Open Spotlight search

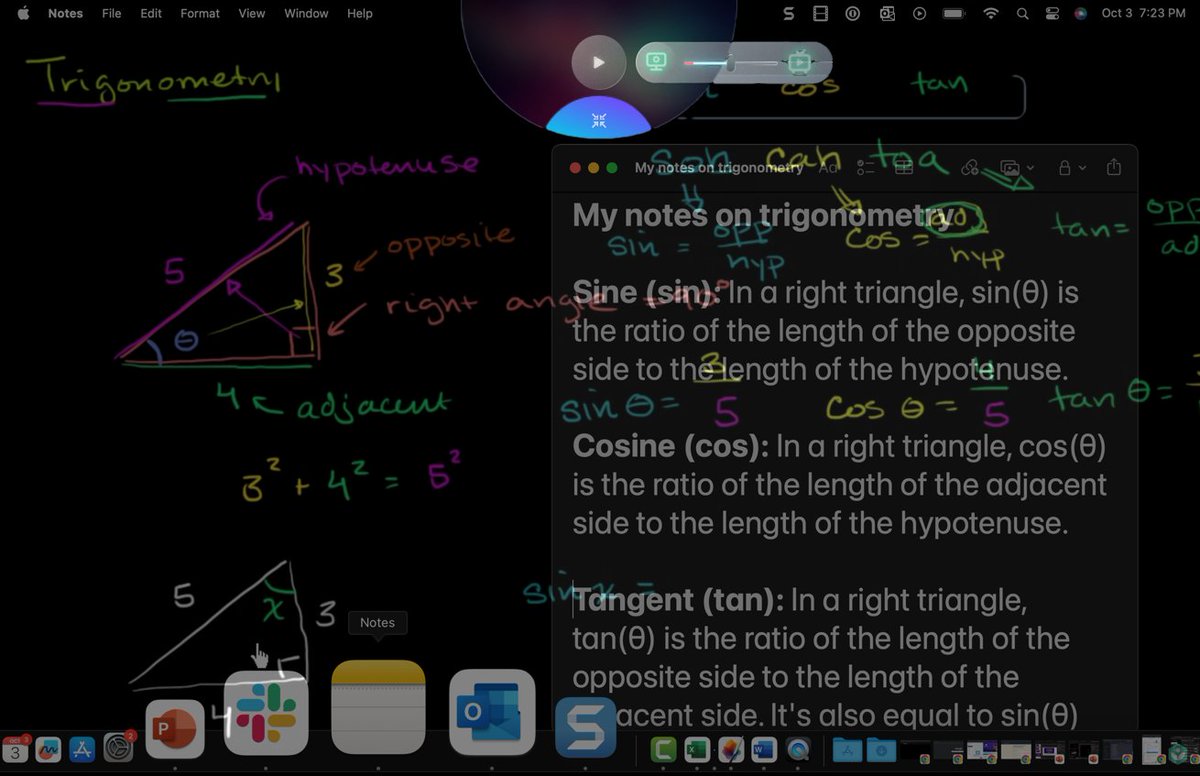coord(1022,13)
